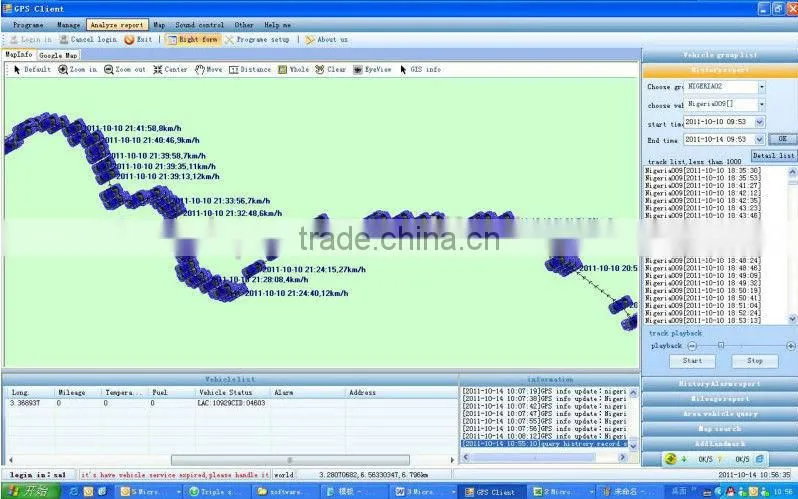This screenshot has height=499, width=798.
Task: Decrease playback speed minus icon
Action: pos(692,346)
